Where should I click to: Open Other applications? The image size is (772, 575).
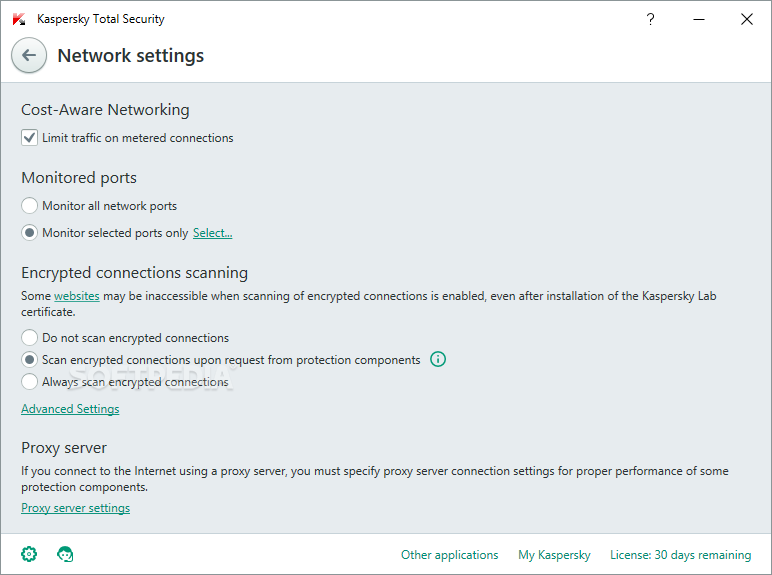(x=450, y=555)
